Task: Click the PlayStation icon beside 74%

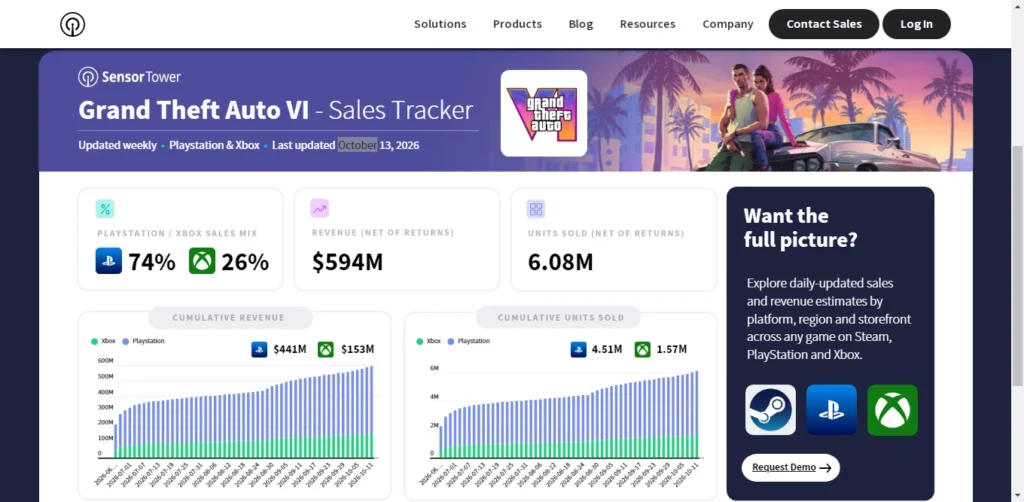Action: click(108, 261)
